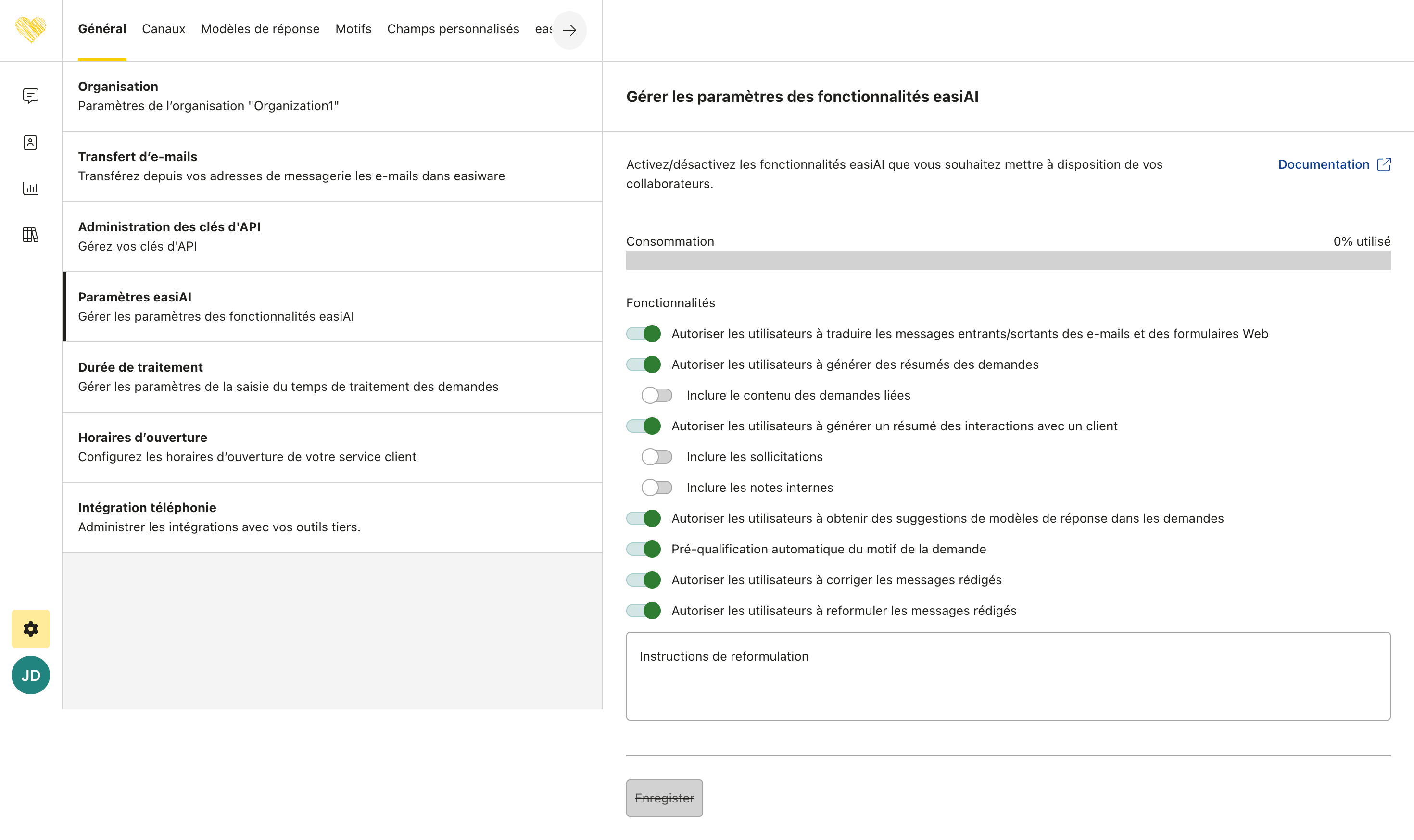
Task: Open the Modèles de réponse tab
Action: [x=260, y=29]
